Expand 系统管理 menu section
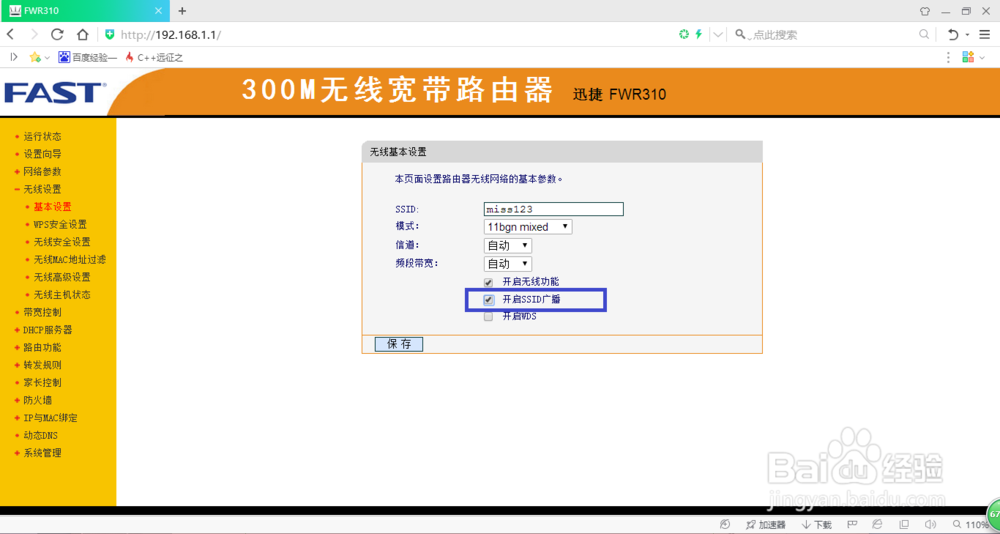The height and width of the screenshot is (534, 1000). (42, 453)
